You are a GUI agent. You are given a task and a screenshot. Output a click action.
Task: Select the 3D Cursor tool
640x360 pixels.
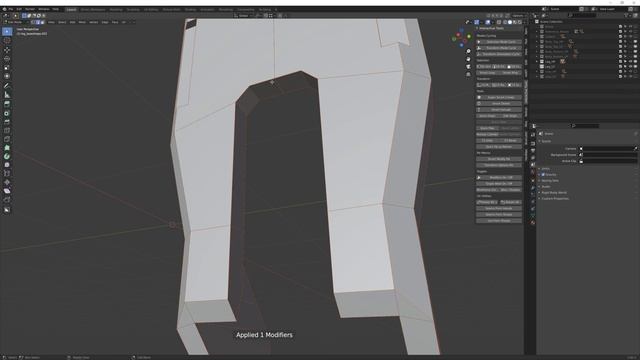(7, 40)
